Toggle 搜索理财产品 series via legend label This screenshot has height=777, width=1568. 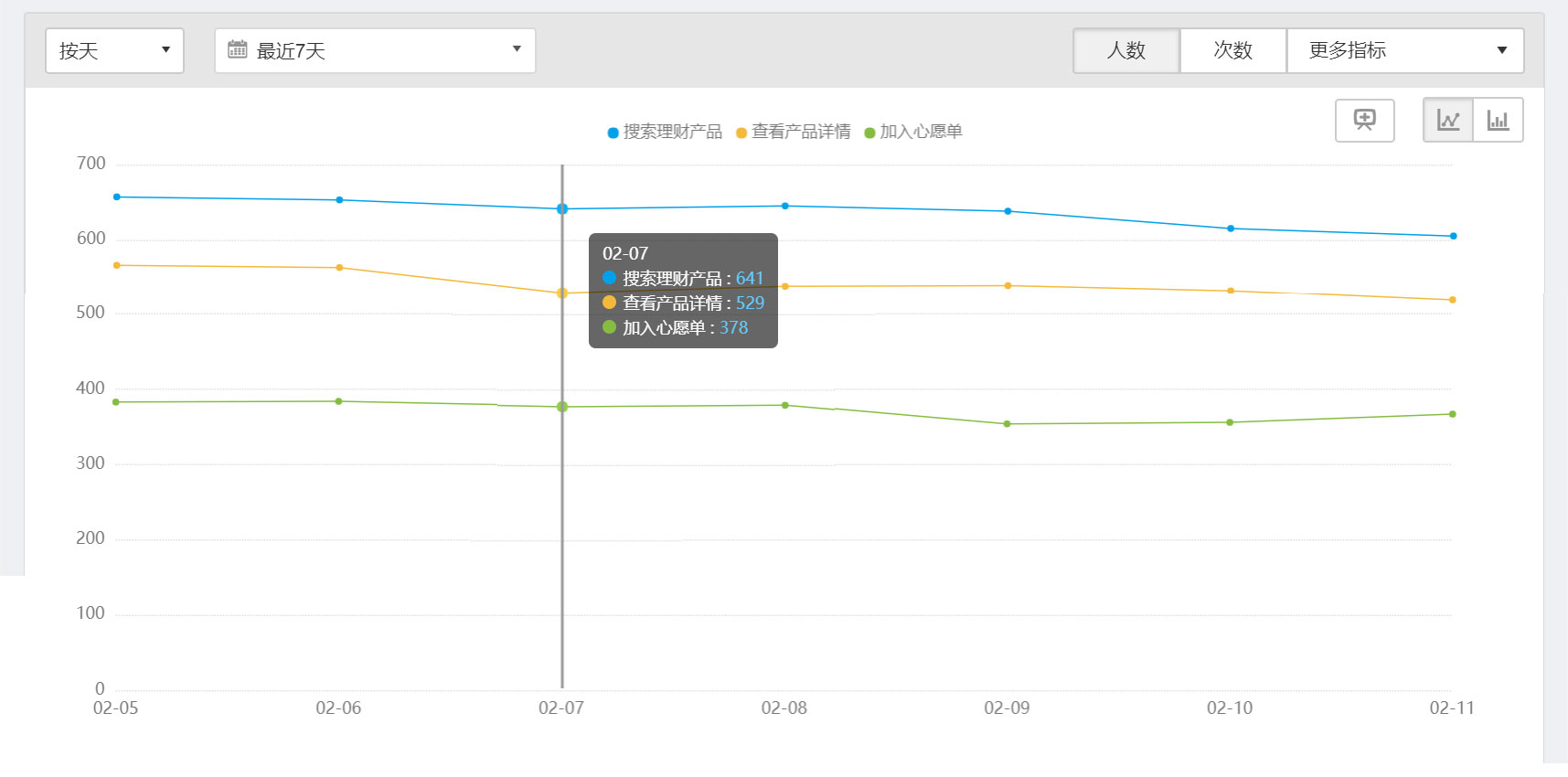click(672, 132)
